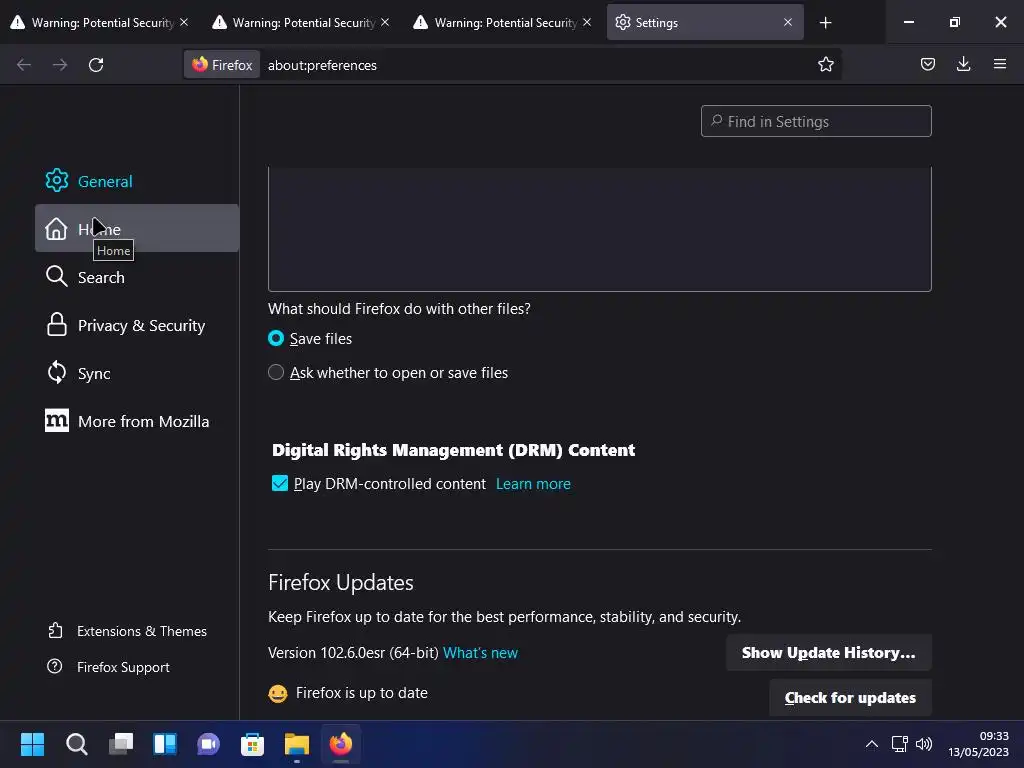Viewport: 1024px width, 768px height.
Task: Open Privacy & Security settings
Action: pos(136,325)
